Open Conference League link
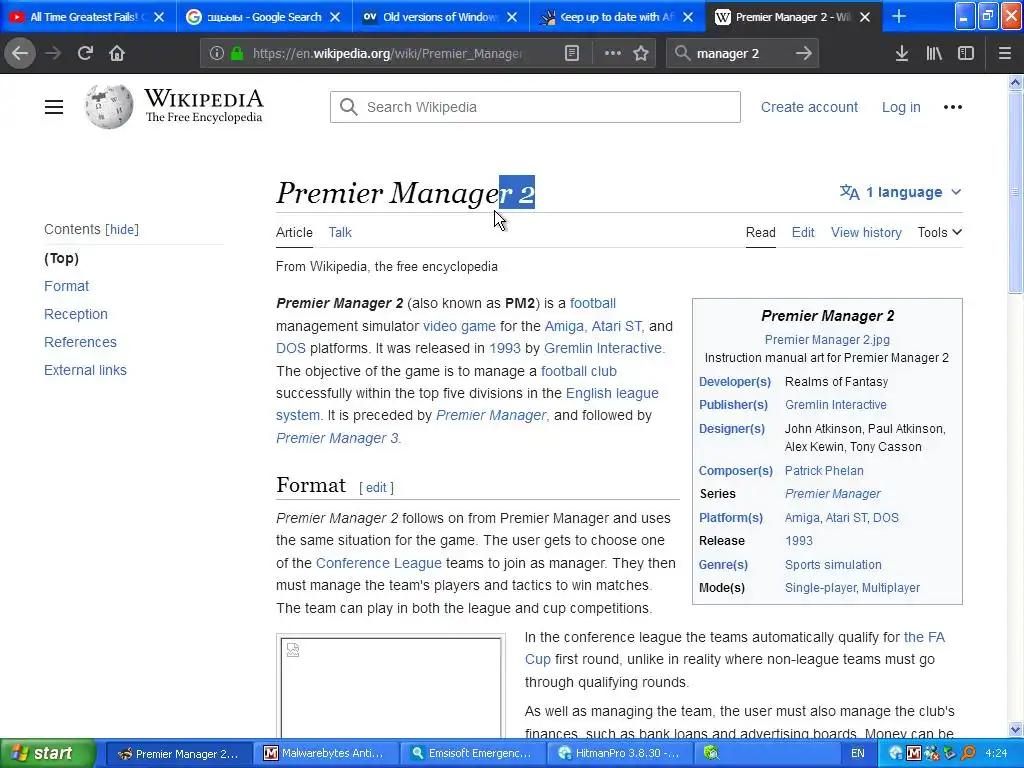Viewport: 1024px width, 768px height. tap(378, 563)
